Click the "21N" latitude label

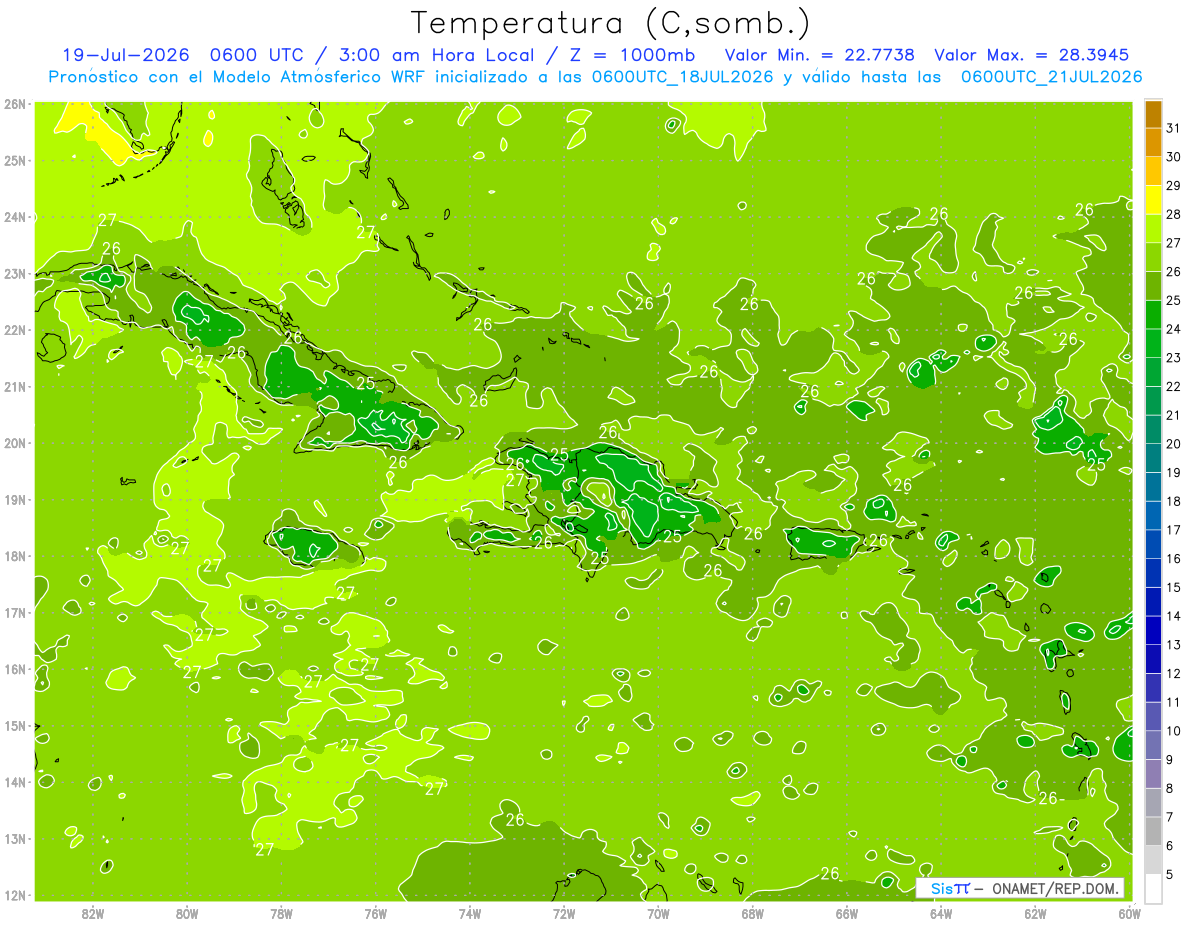coord(14,386)
